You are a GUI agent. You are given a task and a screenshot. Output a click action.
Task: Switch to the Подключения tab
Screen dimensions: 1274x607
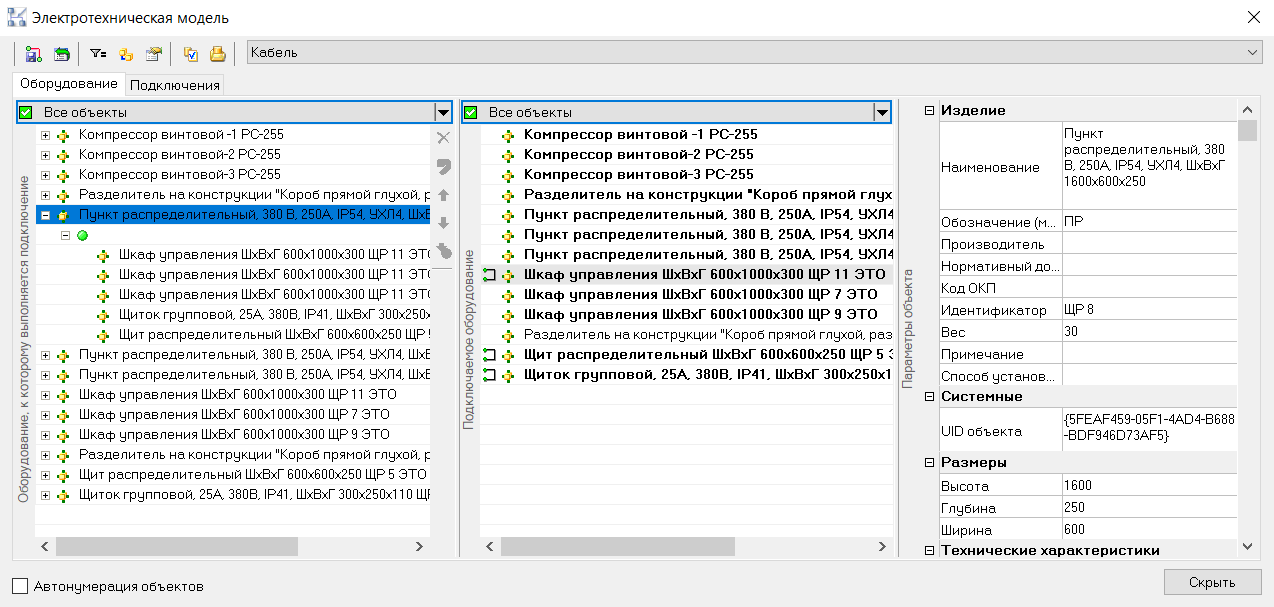pos(175,85)
